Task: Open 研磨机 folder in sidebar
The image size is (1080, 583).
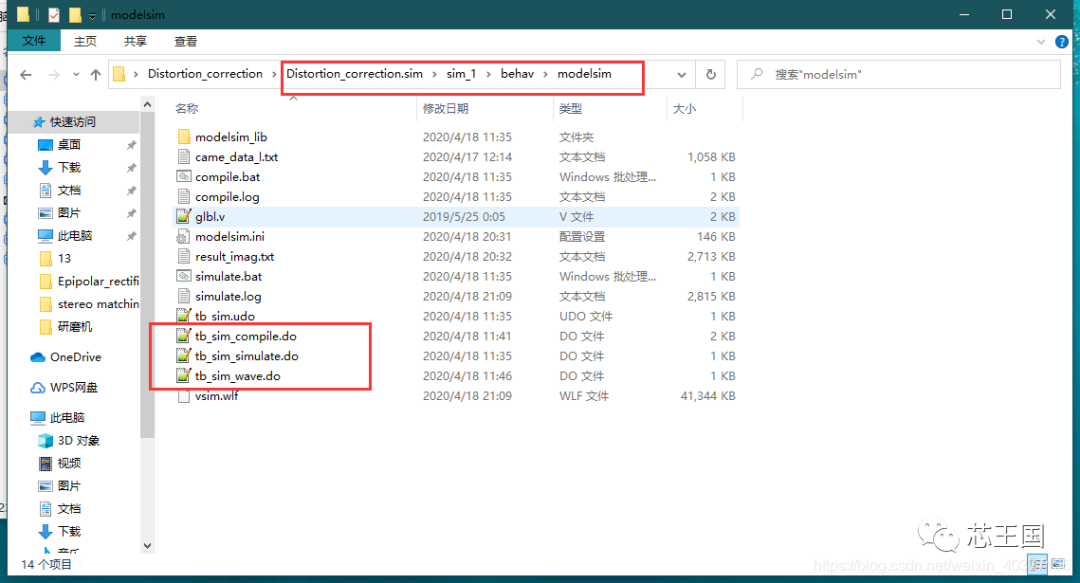Action: coord(66,327)
